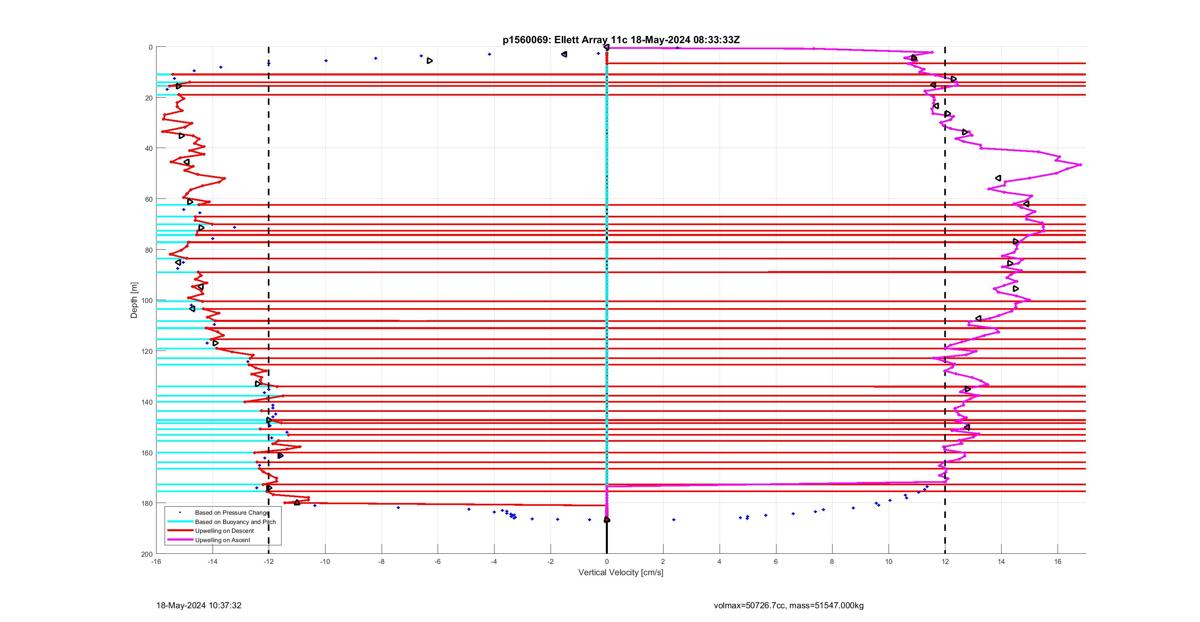
Task: Click the timestamp '18-May-2024 10:37:32' footer
Action: click(x=199, y=605)
